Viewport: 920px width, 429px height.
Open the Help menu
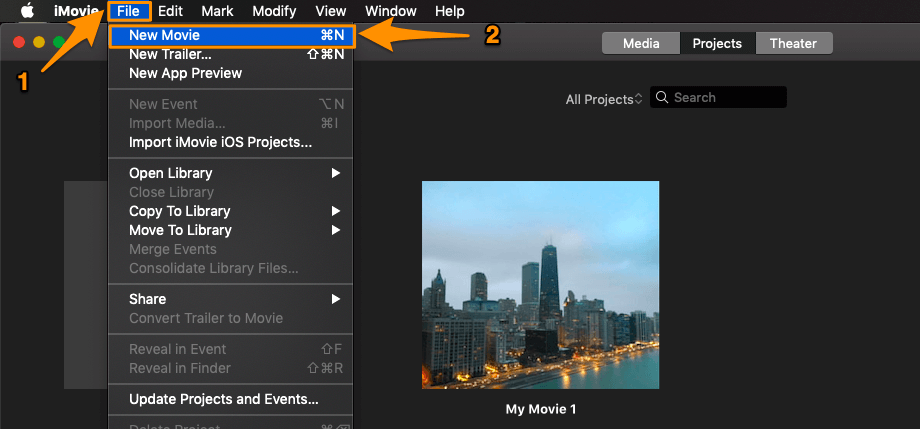pos(450,11)
